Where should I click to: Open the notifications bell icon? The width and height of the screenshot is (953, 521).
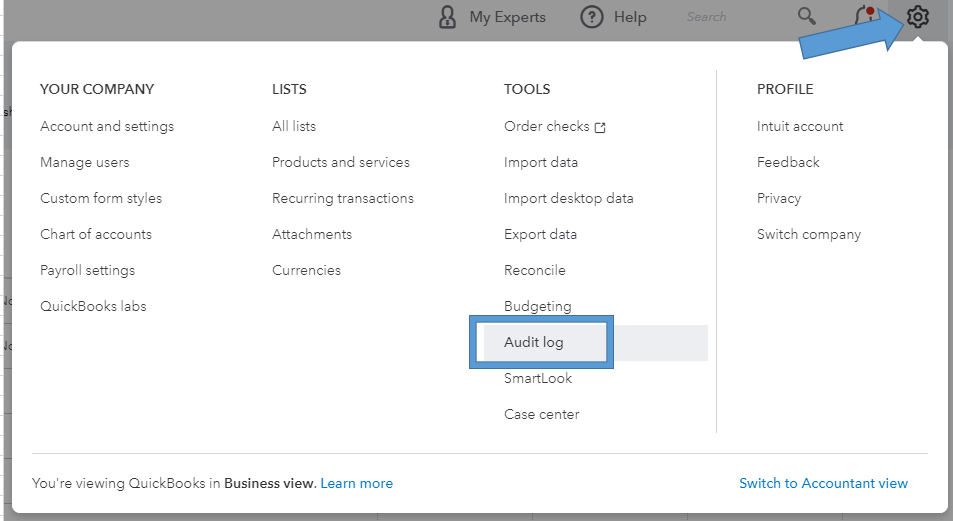[x=866, y=17]
